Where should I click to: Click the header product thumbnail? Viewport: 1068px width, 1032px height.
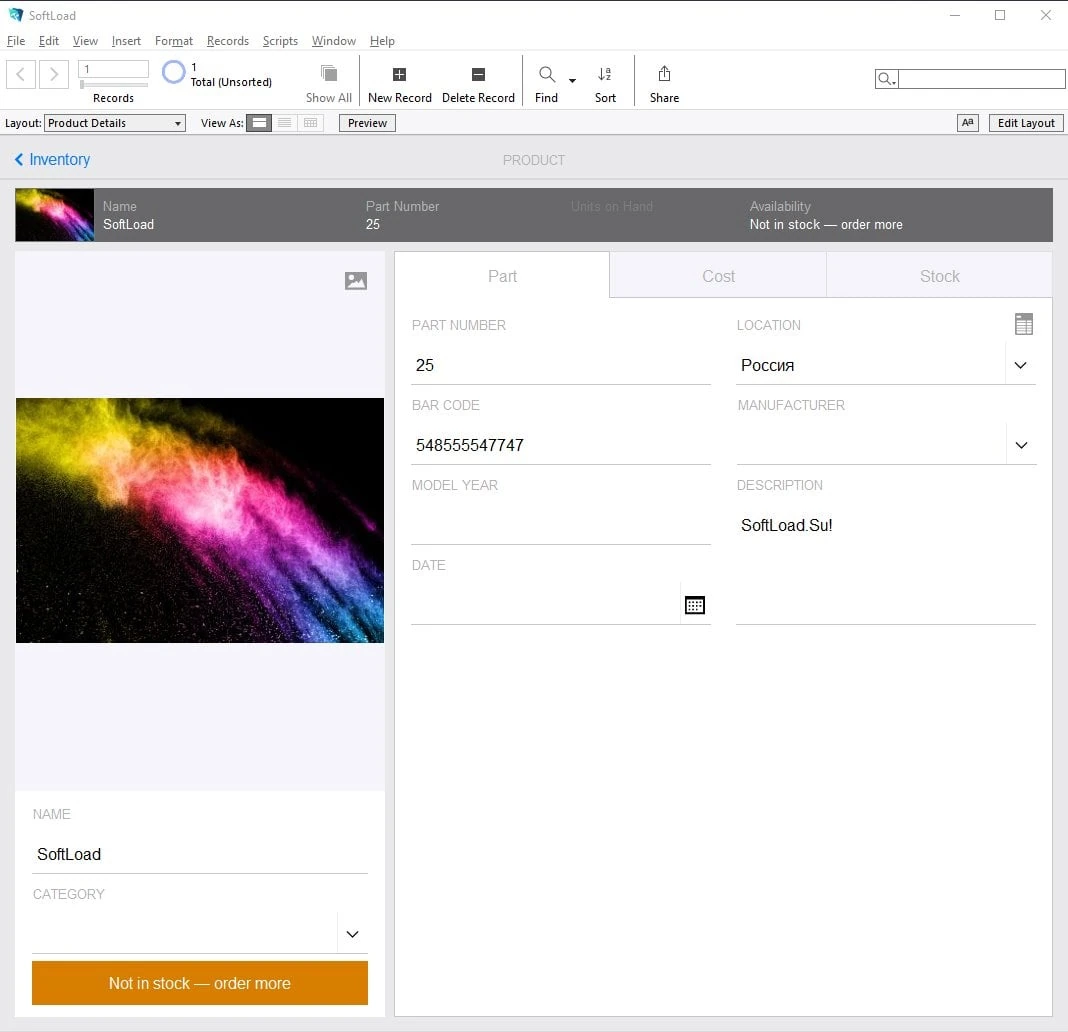coord(54,215)
